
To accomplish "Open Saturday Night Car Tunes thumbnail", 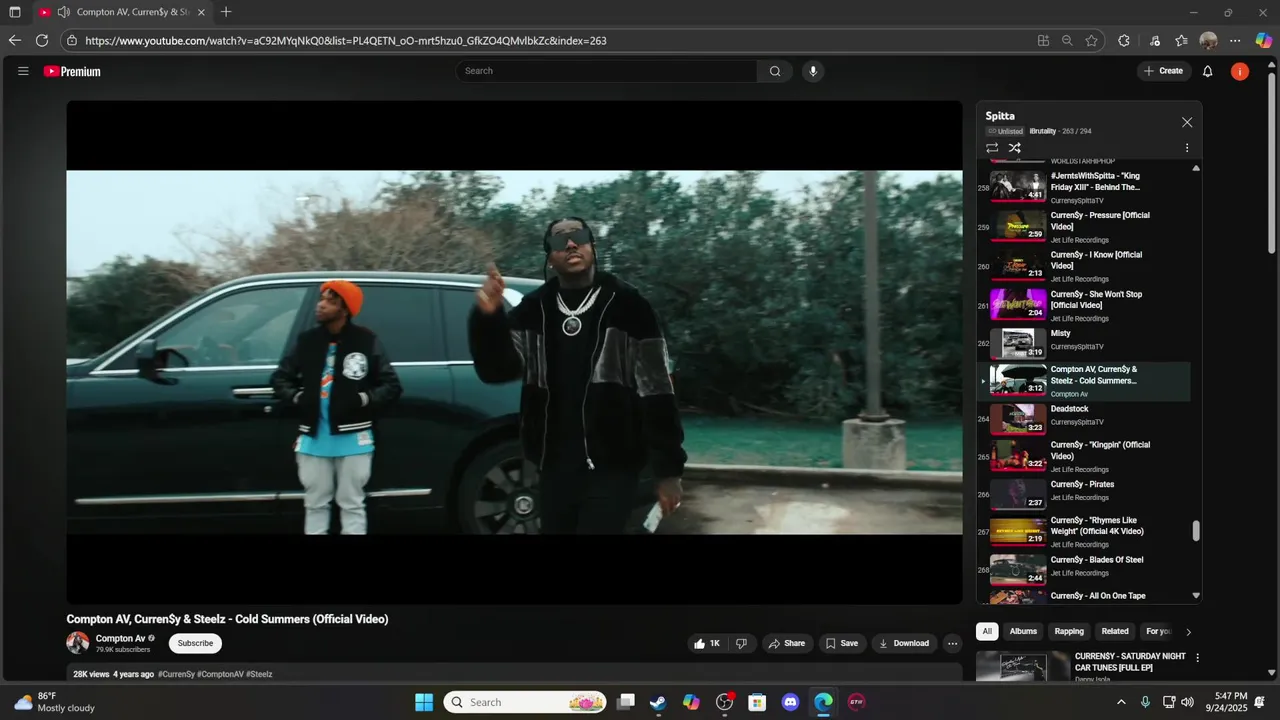I will pyautogui.click(x=1022, y=667).
